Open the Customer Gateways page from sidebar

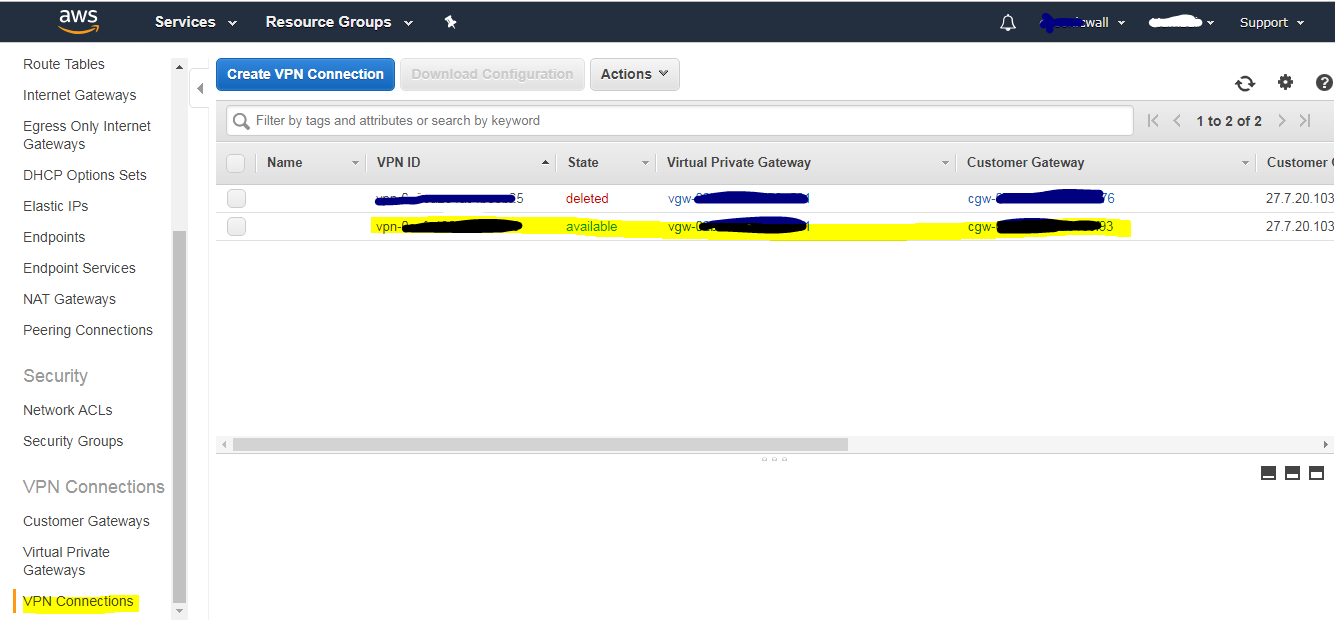[x=86, y=520]
